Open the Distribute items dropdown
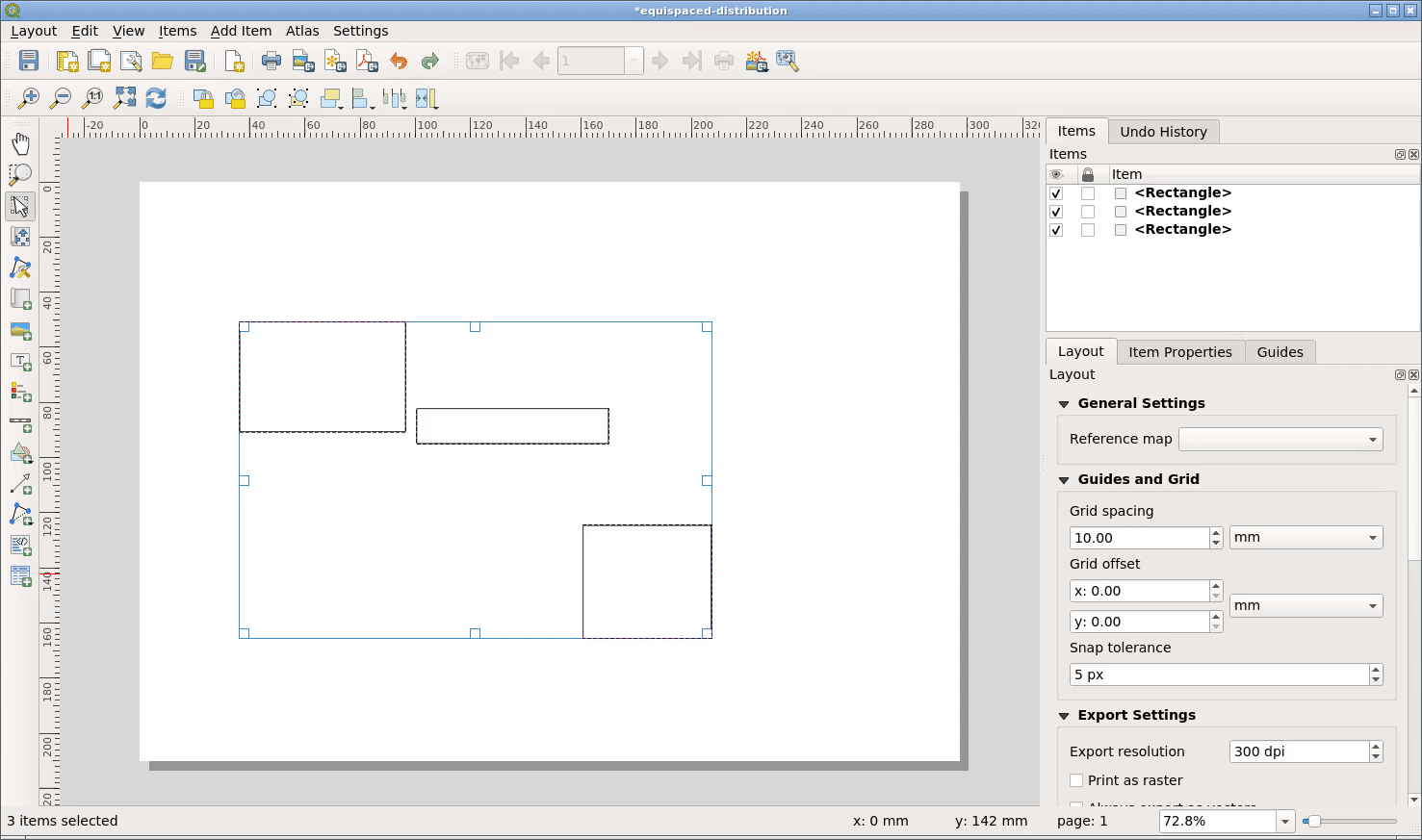This screenshot has height=840, width=1422. [395, 97]
